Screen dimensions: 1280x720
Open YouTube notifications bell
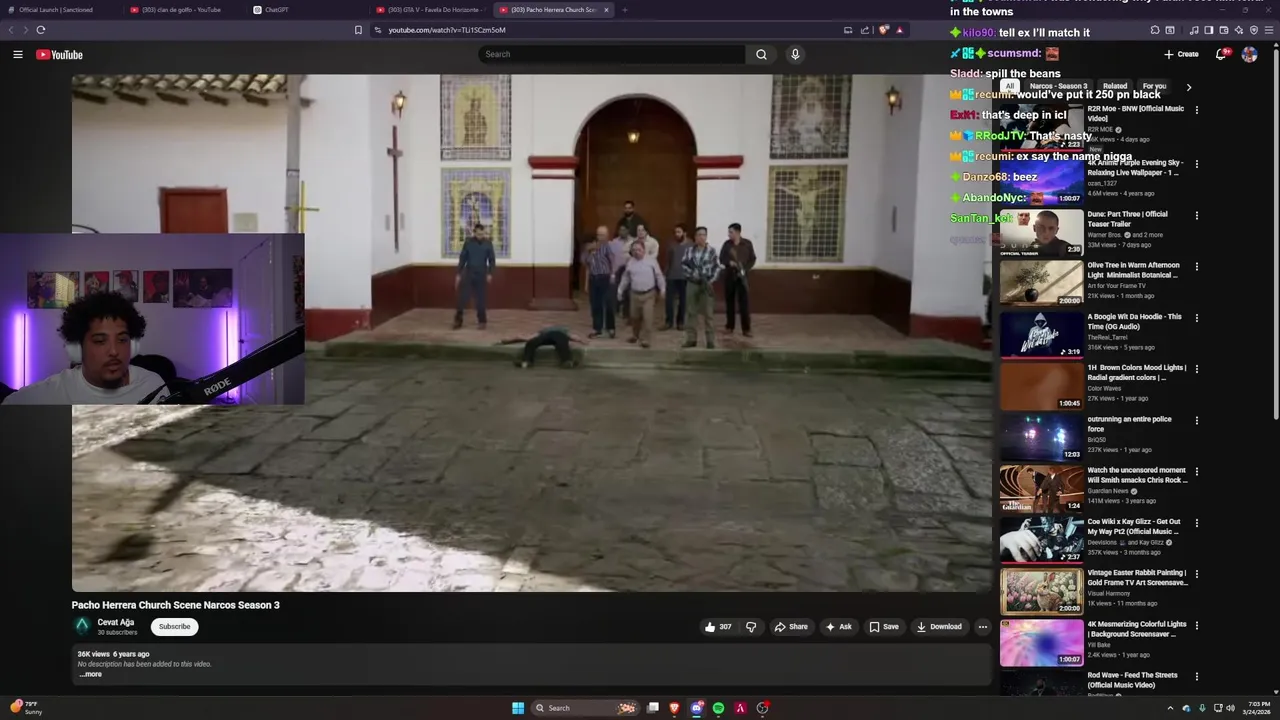pyautogui.click(x=1220, y=54)
